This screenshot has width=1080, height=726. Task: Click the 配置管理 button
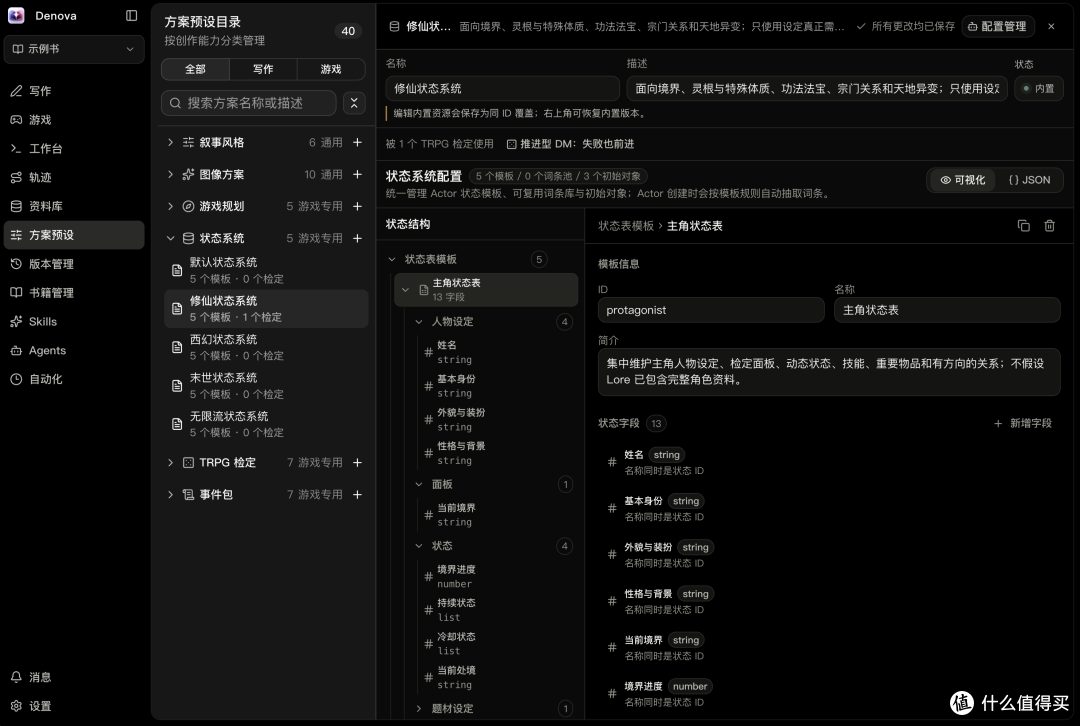pyautogui.click(x=997, y=26)
